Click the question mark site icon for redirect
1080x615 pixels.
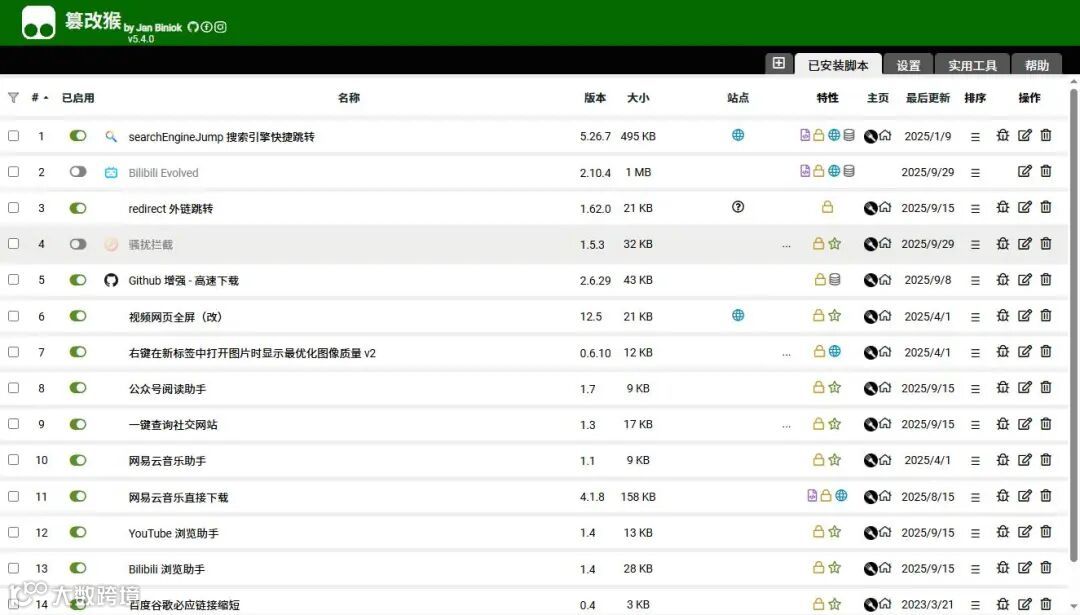pos(738,207)
